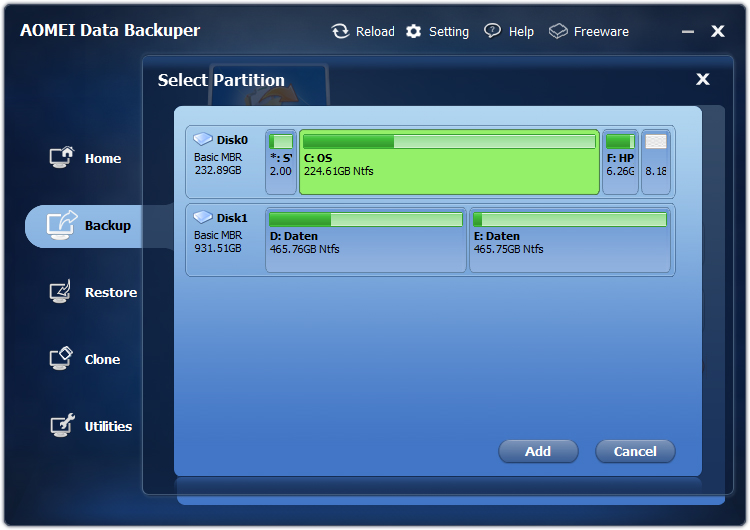750x530 pixels.
Task: Click the Help text label
Action: point(521,32)
